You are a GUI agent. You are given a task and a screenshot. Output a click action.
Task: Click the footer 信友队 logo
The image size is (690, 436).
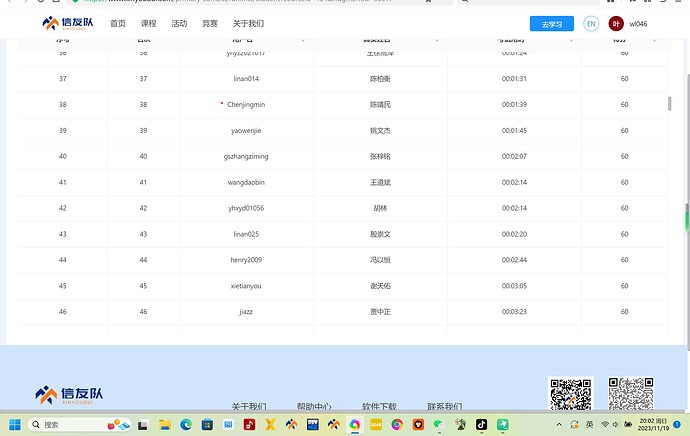coord(69,394)
